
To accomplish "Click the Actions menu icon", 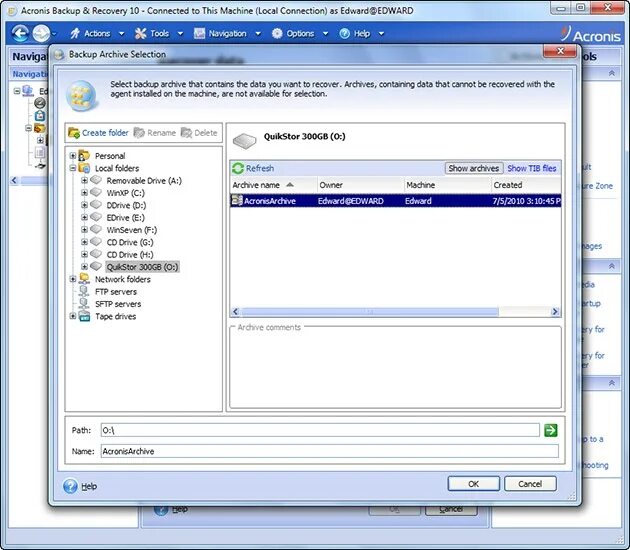I will (75, 33).
